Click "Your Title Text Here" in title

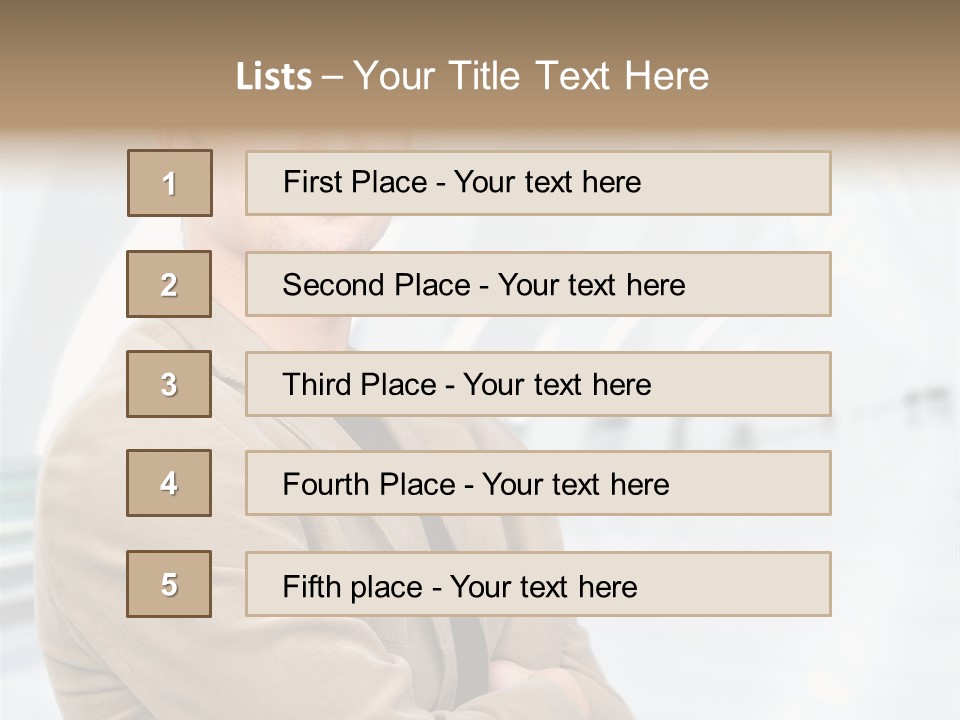click(x=531, y=76)
